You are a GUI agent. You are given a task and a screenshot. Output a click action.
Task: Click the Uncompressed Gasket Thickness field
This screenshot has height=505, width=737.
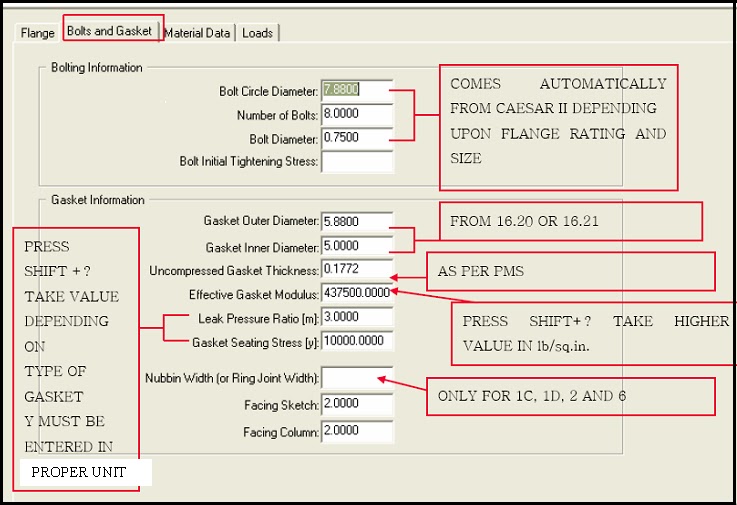coord(357,269)
